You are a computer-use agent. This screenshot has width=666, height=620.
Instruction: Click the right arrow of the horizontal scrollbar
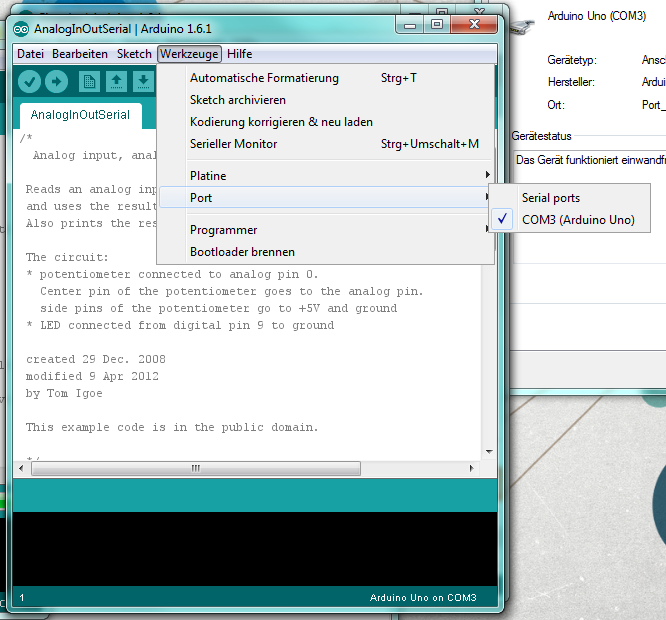point(471,468)
